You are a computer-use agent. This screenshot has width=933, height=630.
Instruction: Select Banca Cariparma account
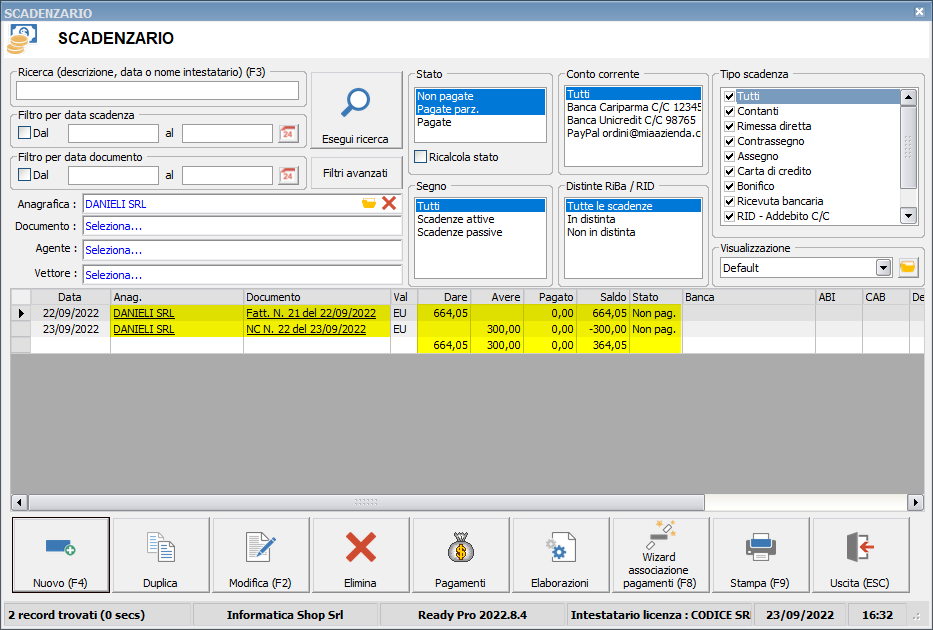point(633,107)
